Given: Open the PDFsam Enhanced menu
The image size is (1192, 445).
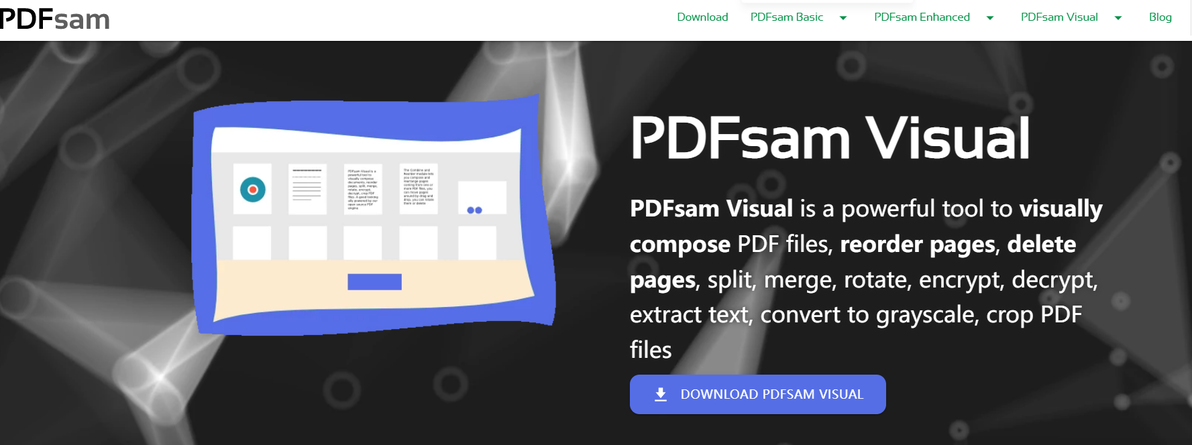Looking at the screenshot, I should point(922,17).
